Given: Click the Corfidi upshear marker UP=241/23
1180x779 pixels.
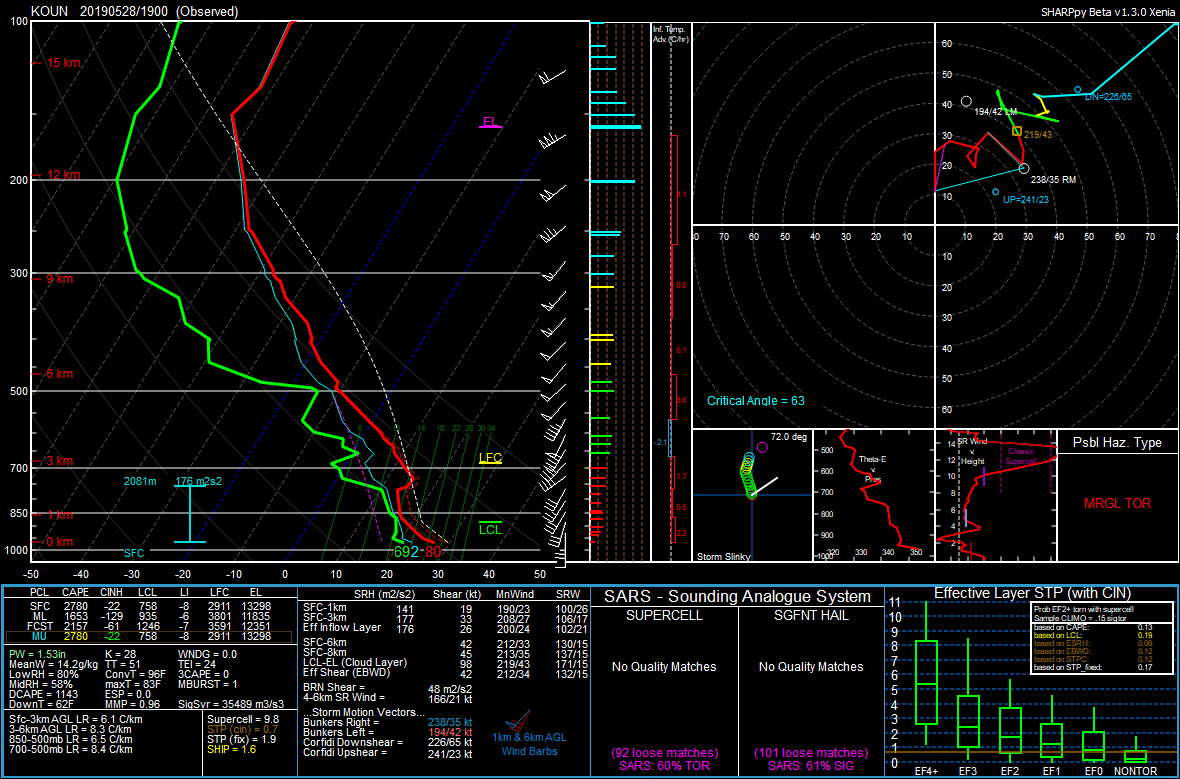Looking at the screenshot, I should (995, 192).
